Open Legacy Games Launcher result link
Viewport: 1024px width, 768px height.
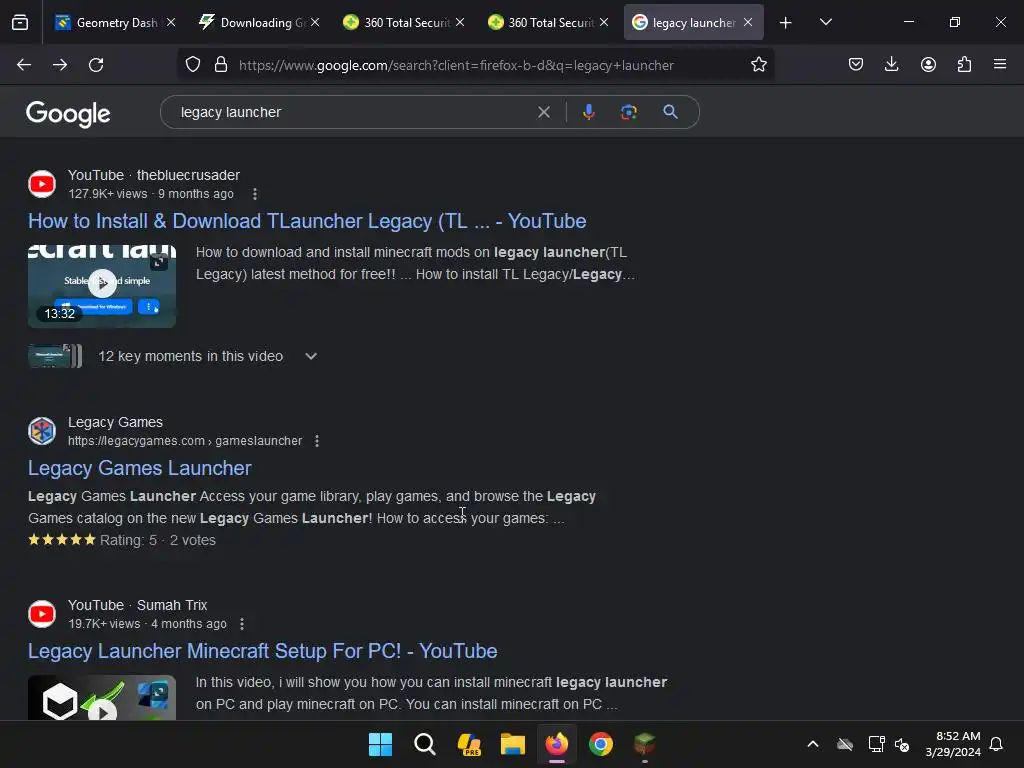tap(140, 468)
